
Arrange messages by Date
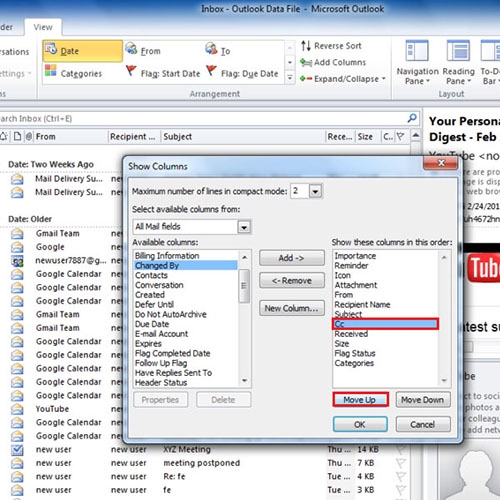pyautogui.click(x=82, y=51)
